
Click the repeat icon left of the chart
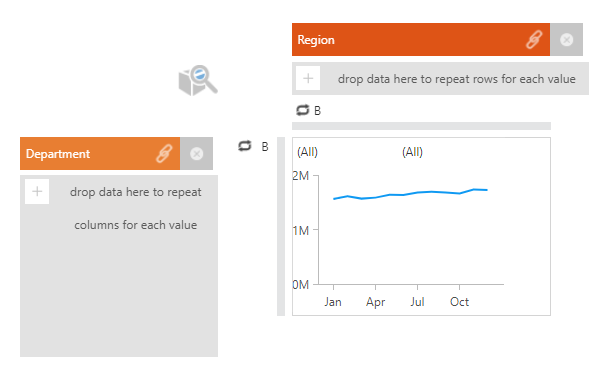coord(245,146)
